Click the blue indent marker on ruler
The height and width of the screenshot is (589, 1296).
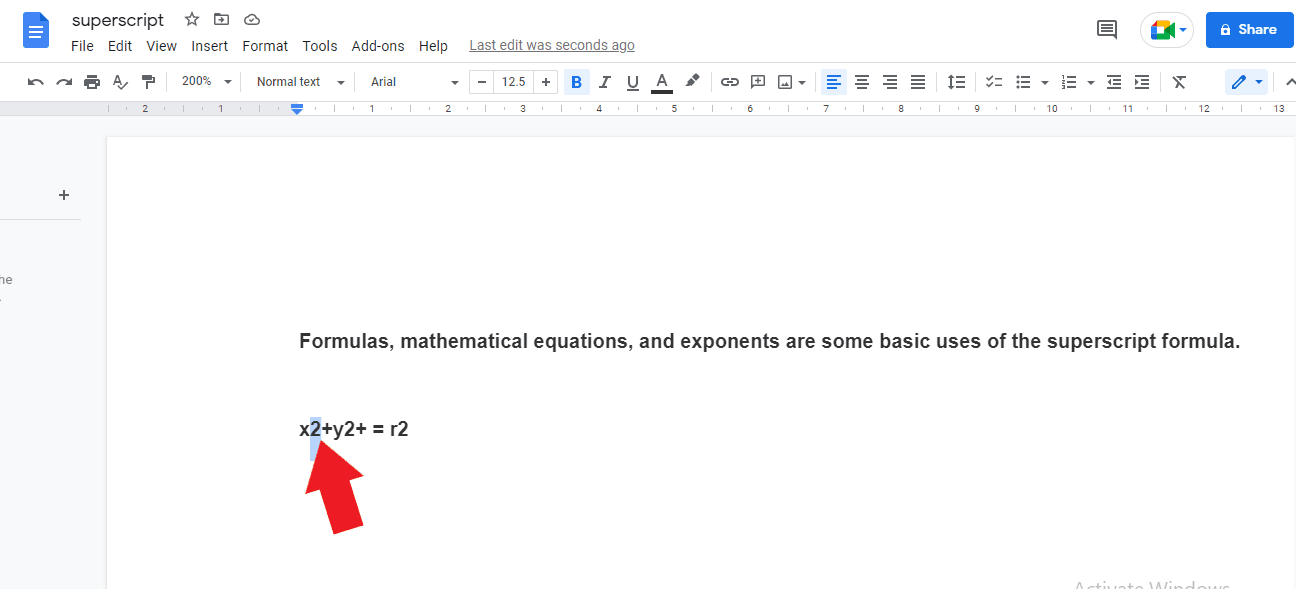[297, 108]
